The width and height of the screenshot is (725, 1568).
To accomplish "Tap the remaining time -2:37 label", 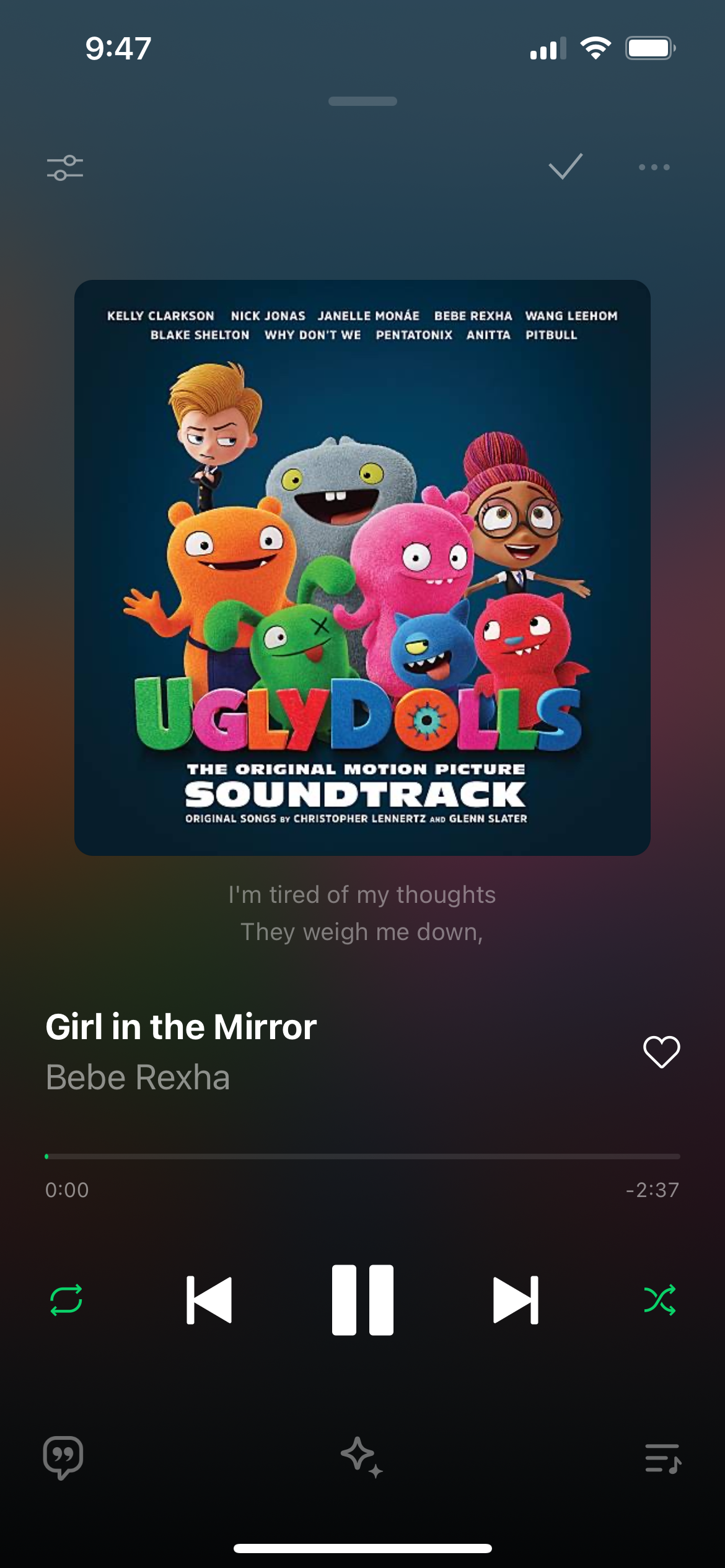I will coord(652,1190).
